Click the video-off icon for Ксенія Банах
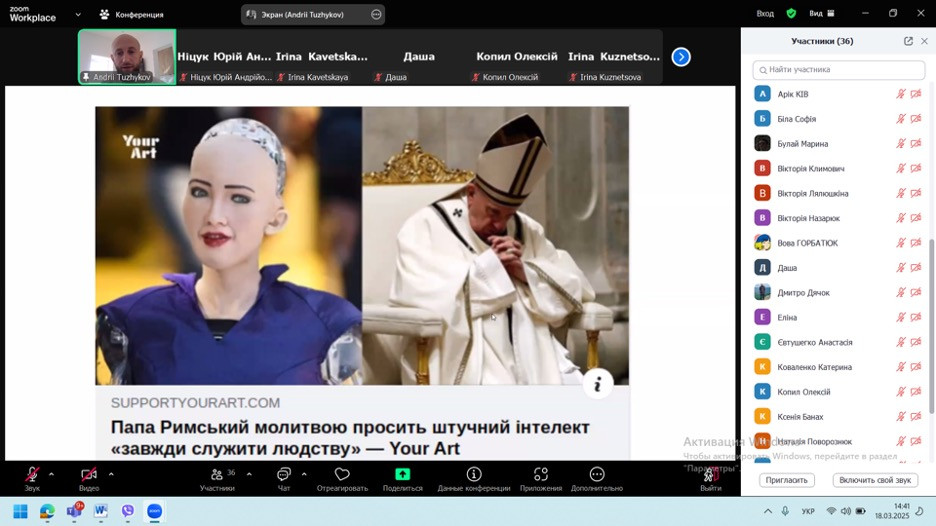 pyautogui.click(x=916, y=417)
